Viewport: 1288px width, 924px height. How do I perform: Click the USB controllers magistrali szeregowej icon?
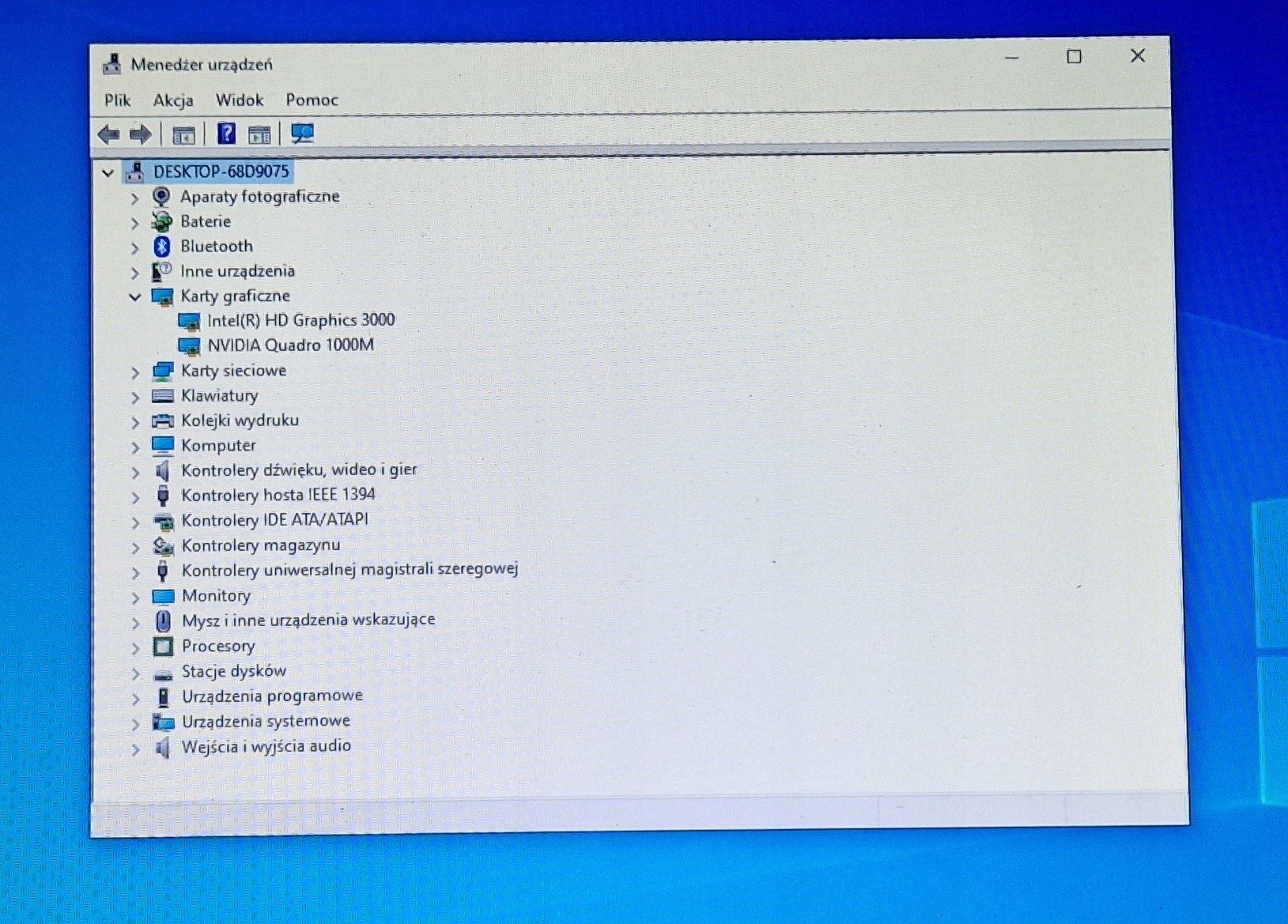point(163,571)
